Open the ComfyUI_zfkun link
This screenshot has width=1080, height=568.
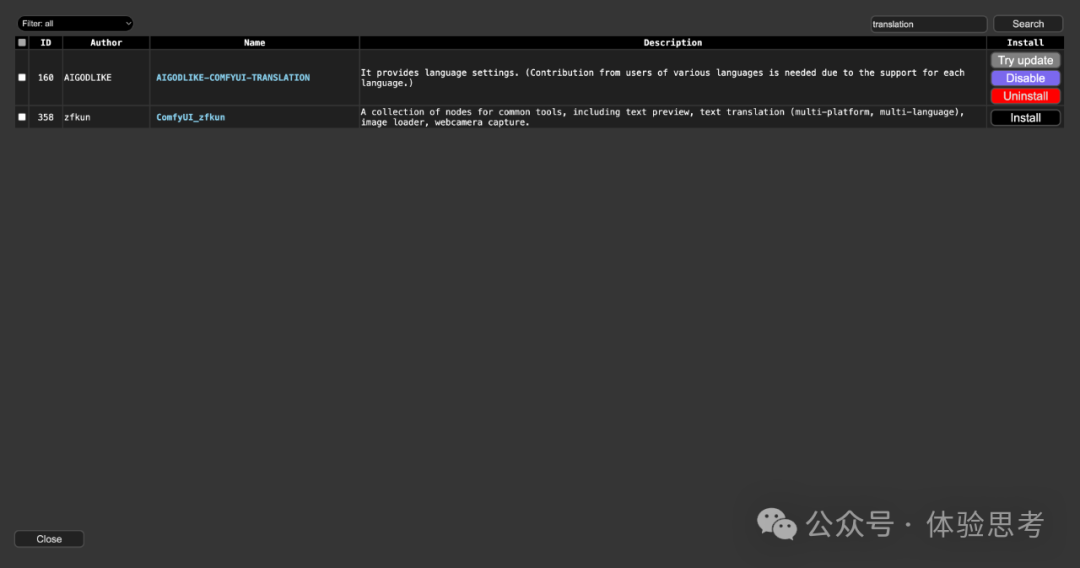(x=190, y=117)
